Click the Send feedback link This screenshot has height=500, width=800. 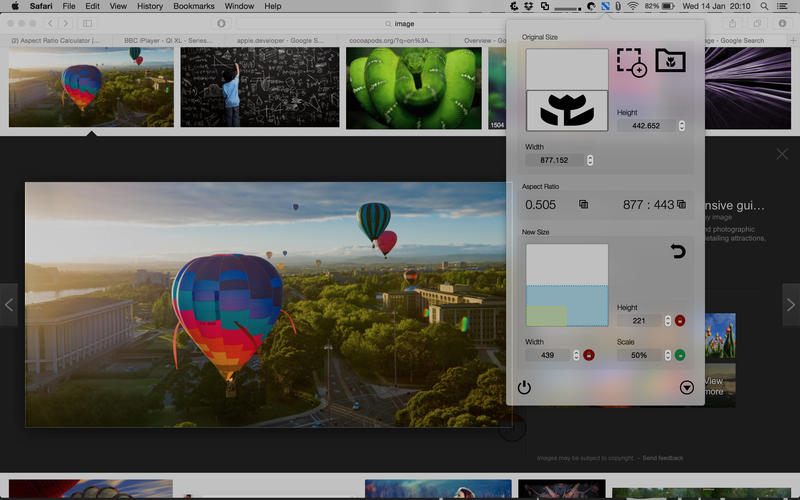(x=663, y=458)
